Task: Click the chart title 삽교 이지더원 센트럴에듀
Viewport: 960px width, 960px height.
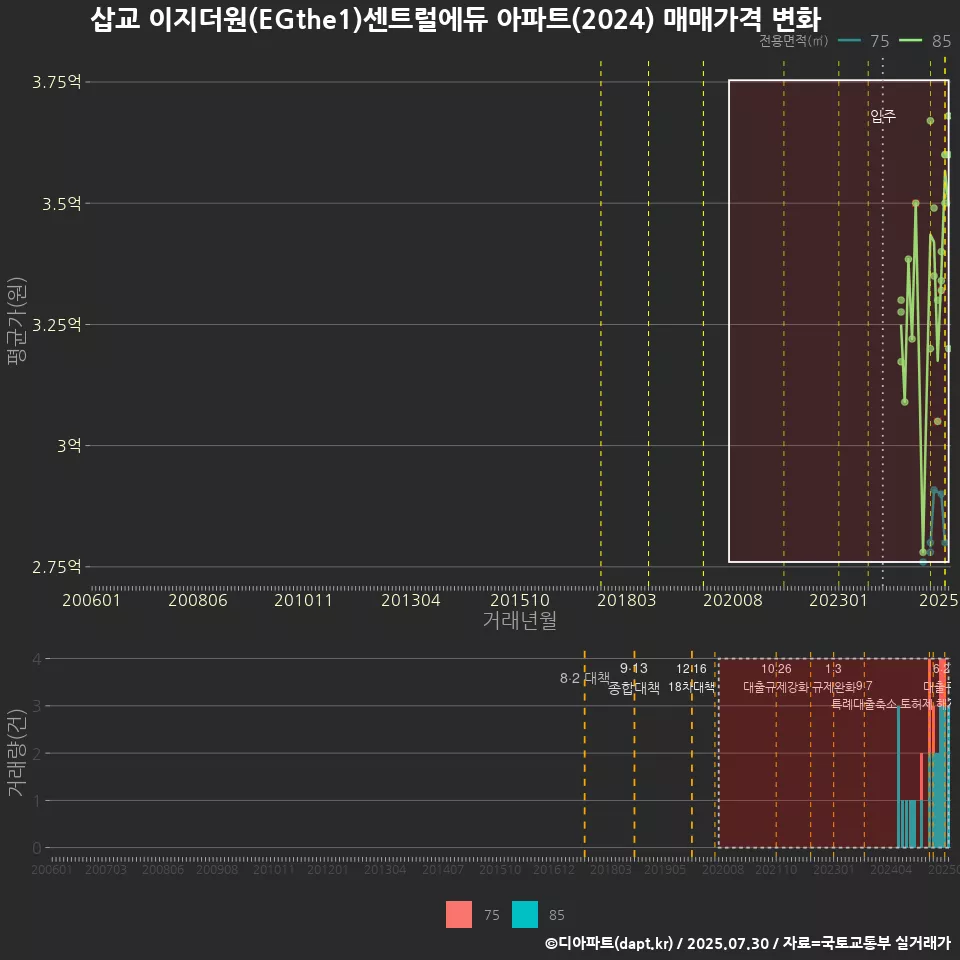Action: [x=456, y=20]
